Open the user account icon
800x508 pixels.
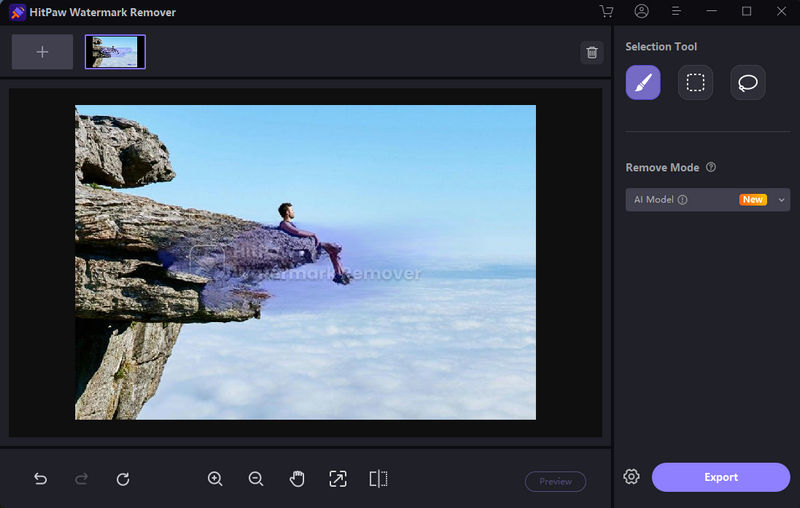click(641, 11)
